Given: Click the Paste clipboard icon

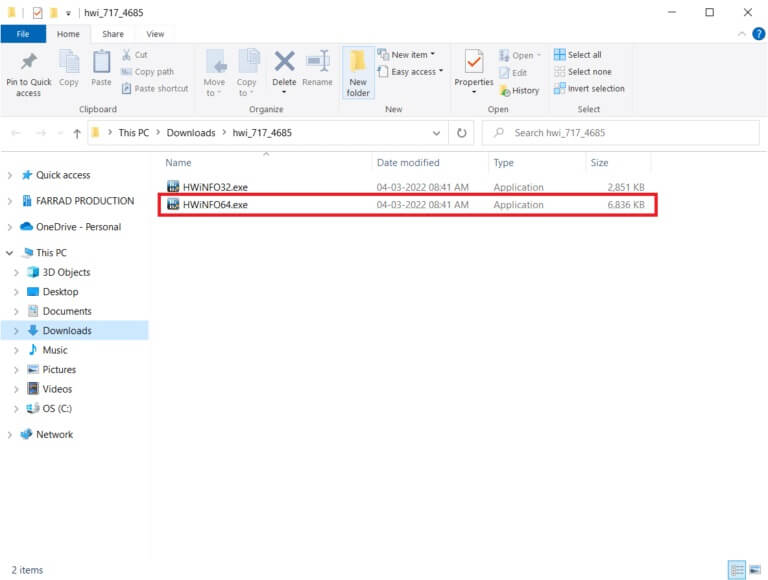Looking at the screenshot, I should coord(101,62).
